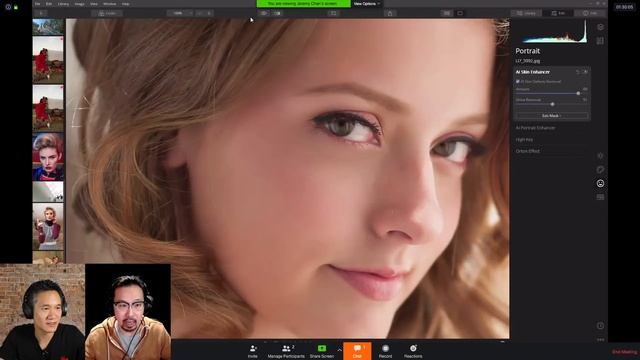The height and width of the screenshot is (360, 640).
Task: Open Manage Participants in Zoom toolbar
Action: [x=286, y=351]
